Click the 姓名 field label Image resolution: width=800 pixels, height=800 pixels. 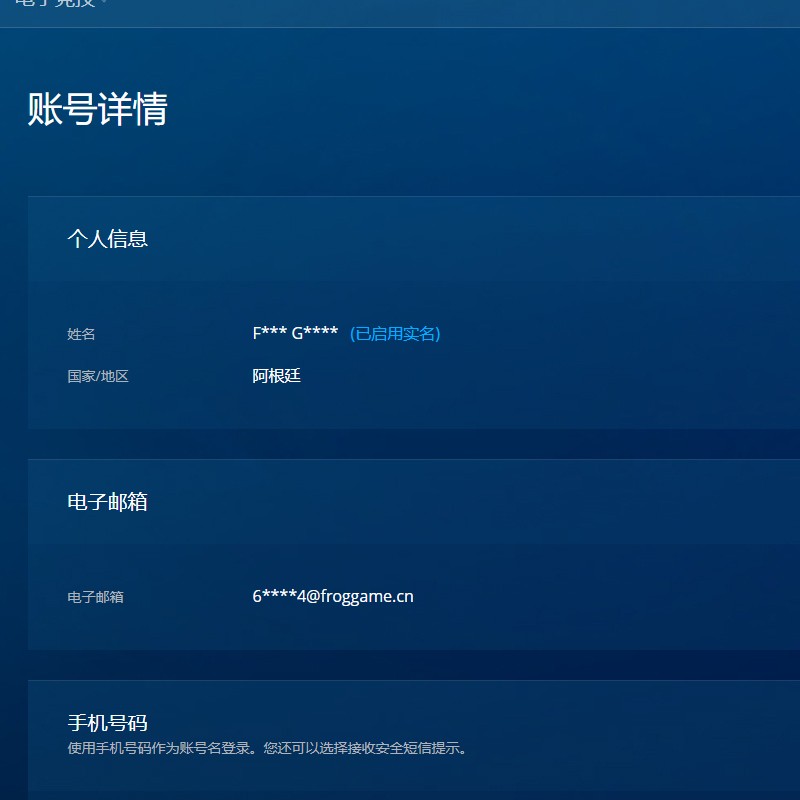pos(81,334)
